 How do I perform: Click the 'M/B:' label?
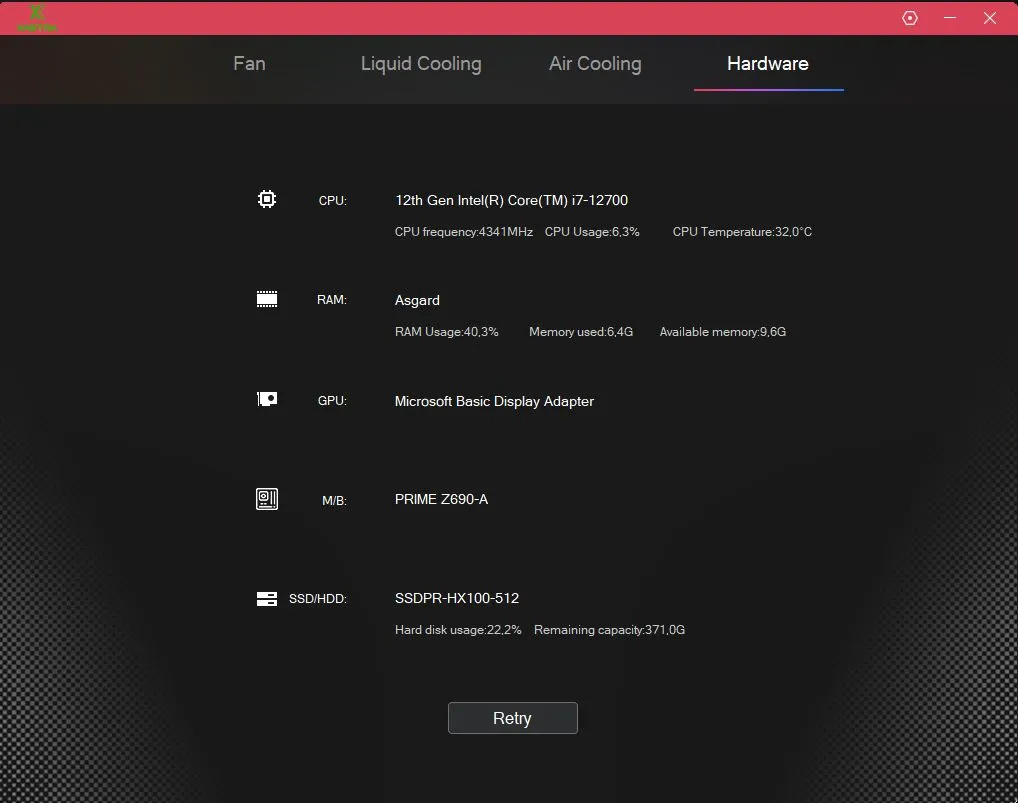click(x=334, y=500)
